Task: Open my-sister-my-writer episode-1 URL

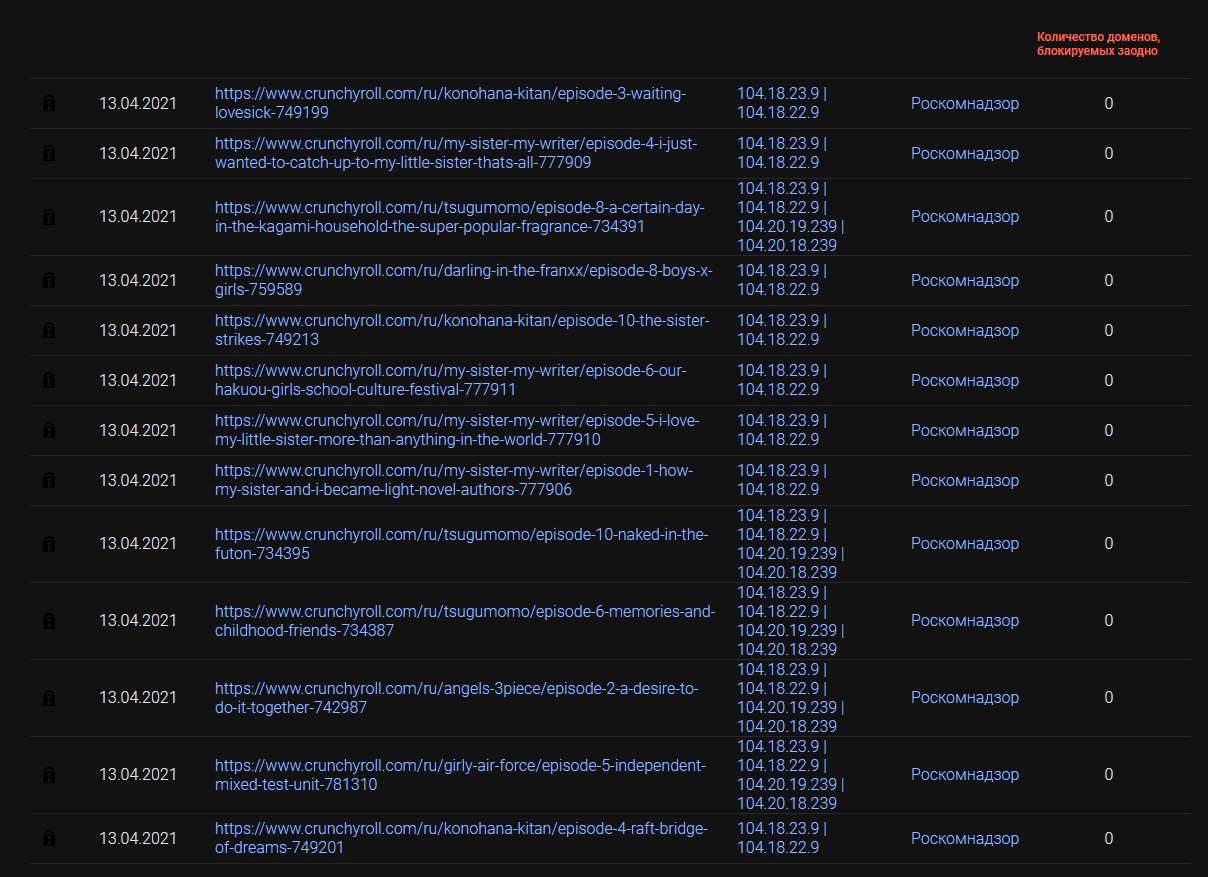Action: pos(454,480)
